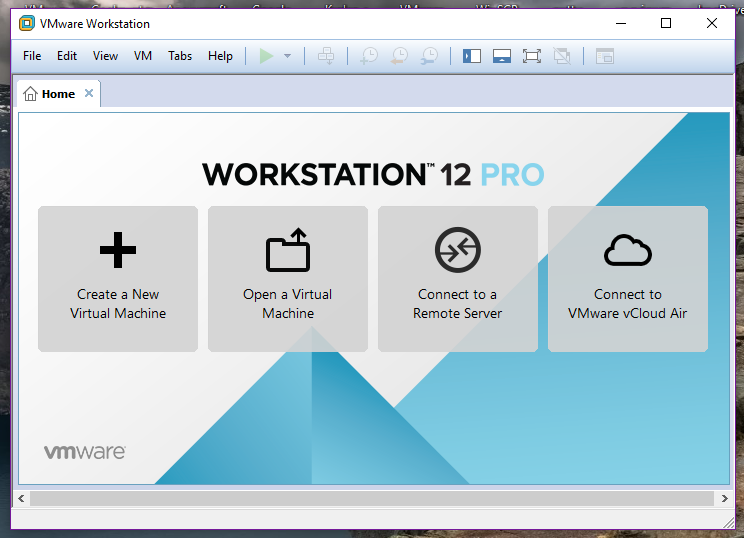Click the horizontal scrollbar left arrow
The image size is (744, 538).
point(21,499)
